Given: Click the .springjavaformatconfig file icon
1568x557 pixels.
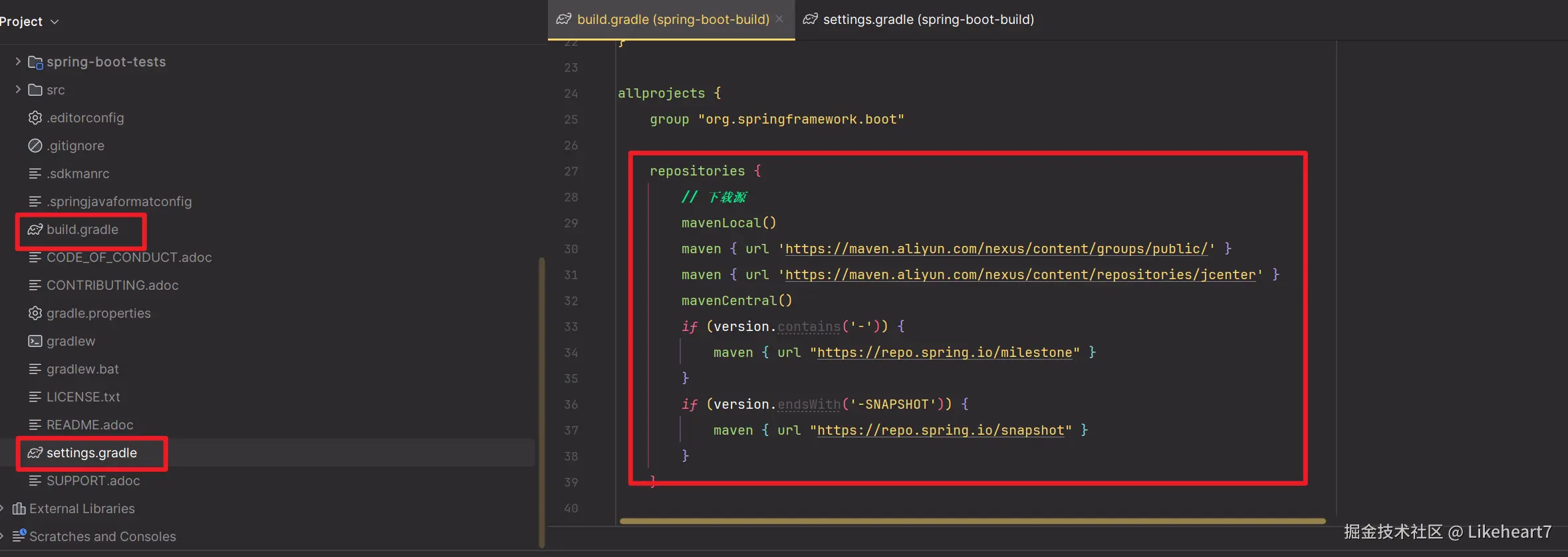Looking at the screenshot, I should [x=35, y=201].
